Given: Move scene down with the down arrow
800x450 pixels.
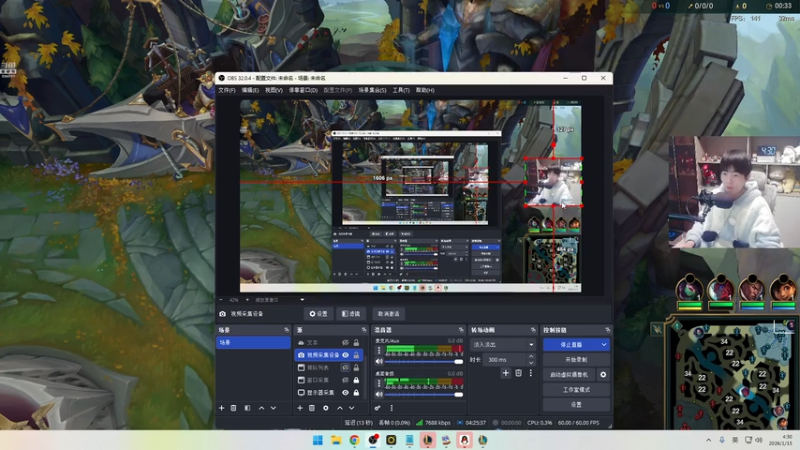Looking at the screenshot, I should click(273, 408).
